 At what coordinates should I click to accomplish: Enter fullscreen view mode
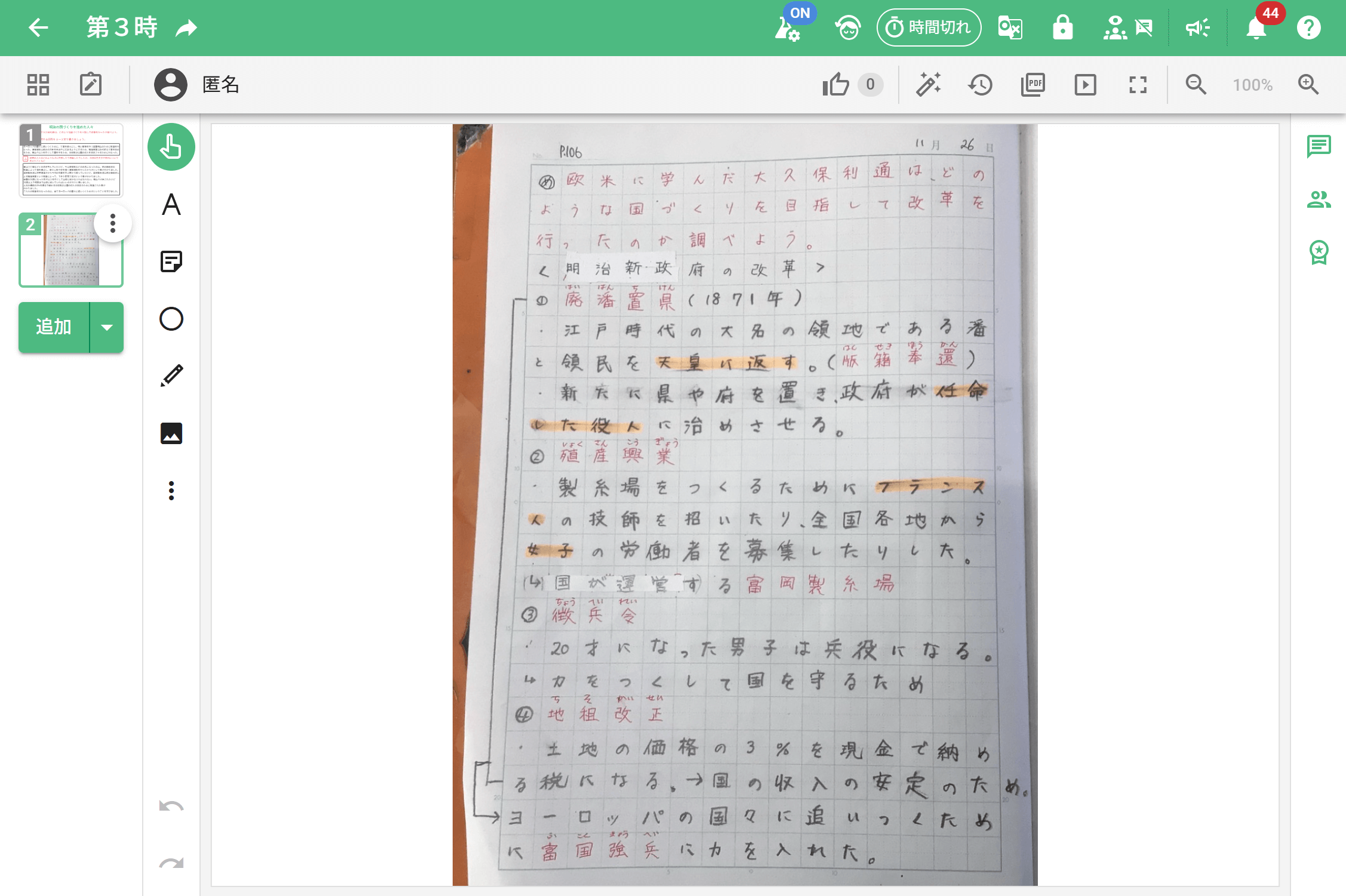pos(1138,85)
